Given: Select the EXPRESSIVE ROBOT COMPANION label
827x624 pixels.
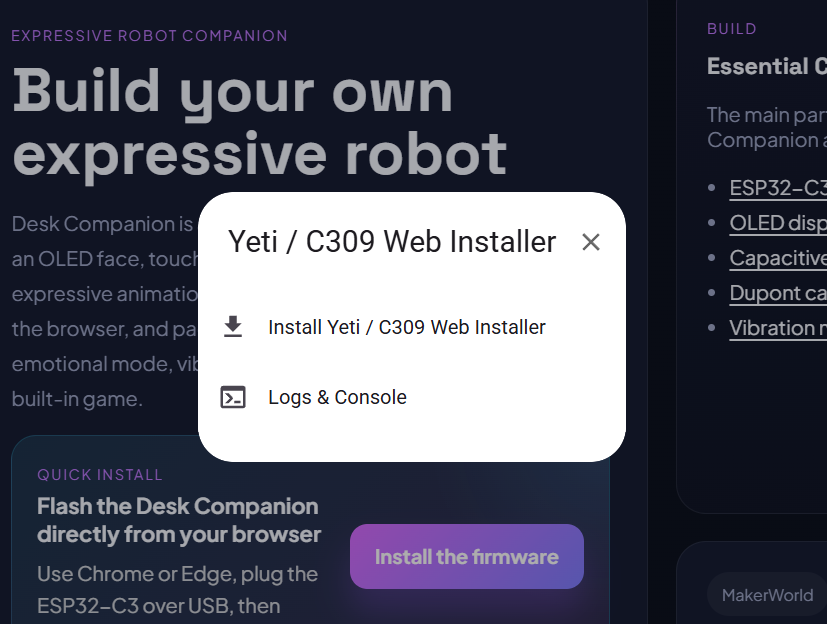Looking at the screenshot, I should pos(149,35).
